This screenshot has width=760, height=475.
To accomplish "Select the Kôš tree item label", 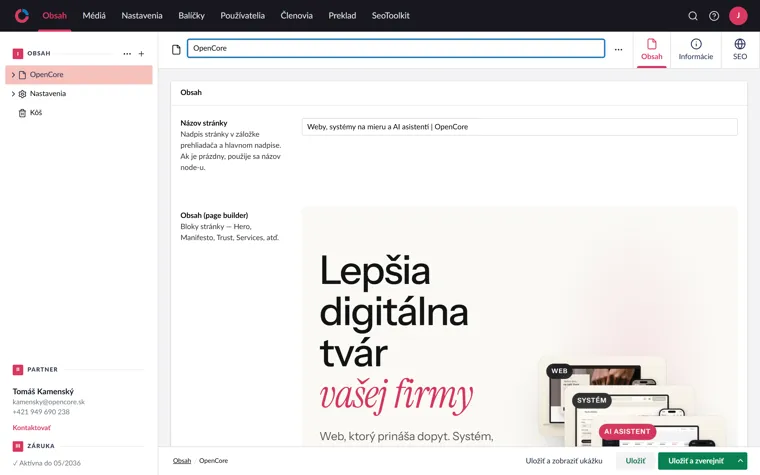I will tap(36, 113).
